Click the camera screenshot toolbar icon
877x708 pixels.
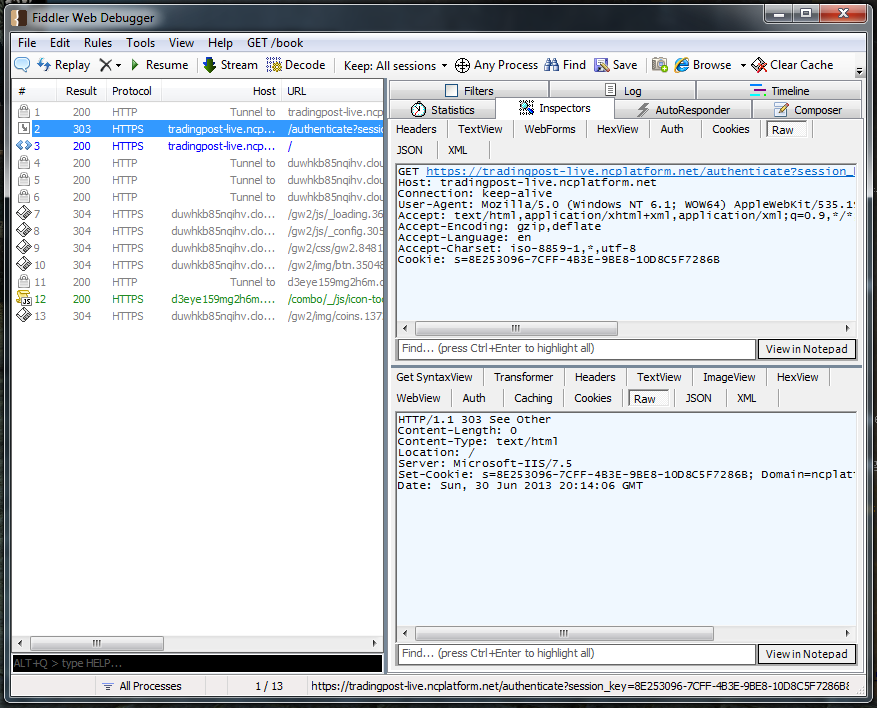tap(660, 65)
